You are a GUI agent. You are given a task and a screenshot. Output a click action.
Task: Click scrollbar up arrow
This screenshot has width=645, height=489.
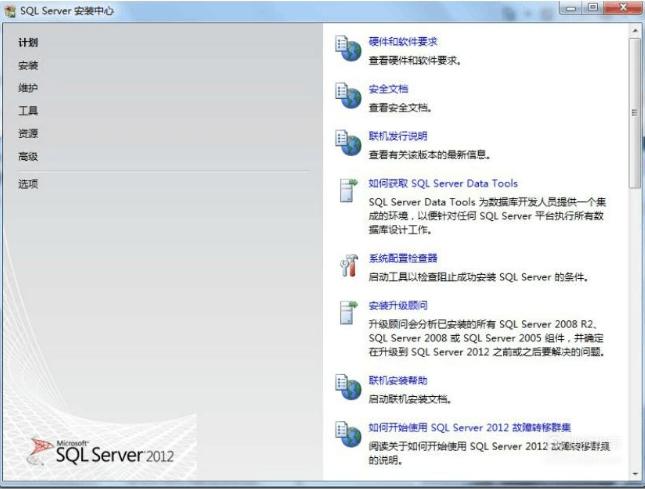click(x=635, y=30)
